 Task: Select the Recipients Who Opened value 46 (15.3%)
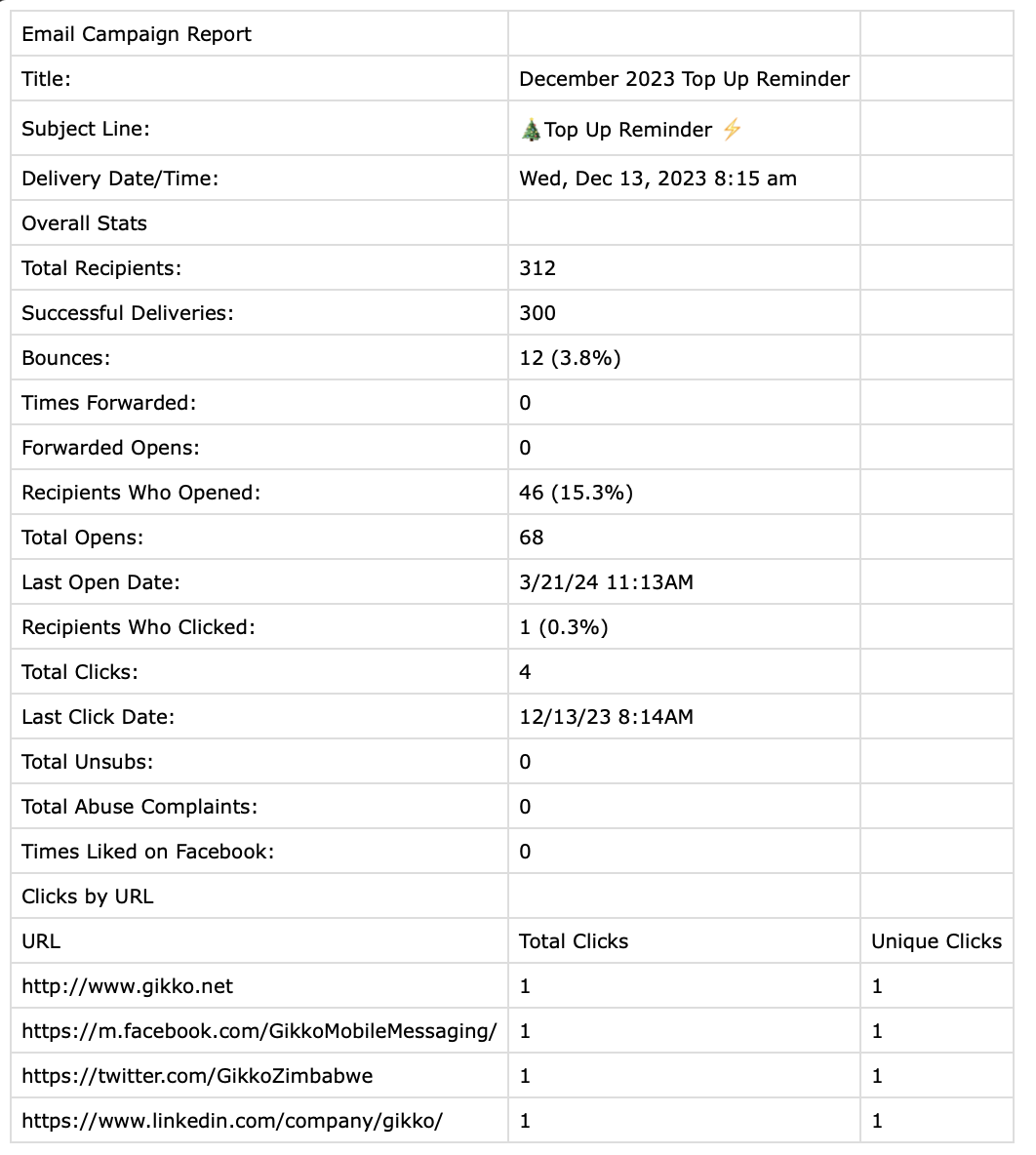coord(576,493)
